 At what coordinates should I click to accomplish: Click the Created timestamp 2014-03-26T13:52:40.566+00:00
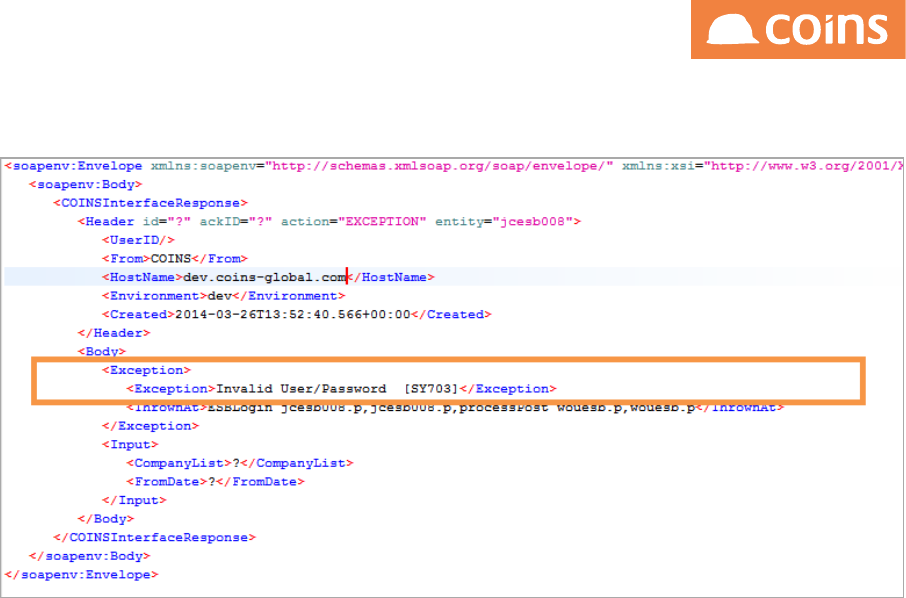pyautogui.click(x=292, y=314)
